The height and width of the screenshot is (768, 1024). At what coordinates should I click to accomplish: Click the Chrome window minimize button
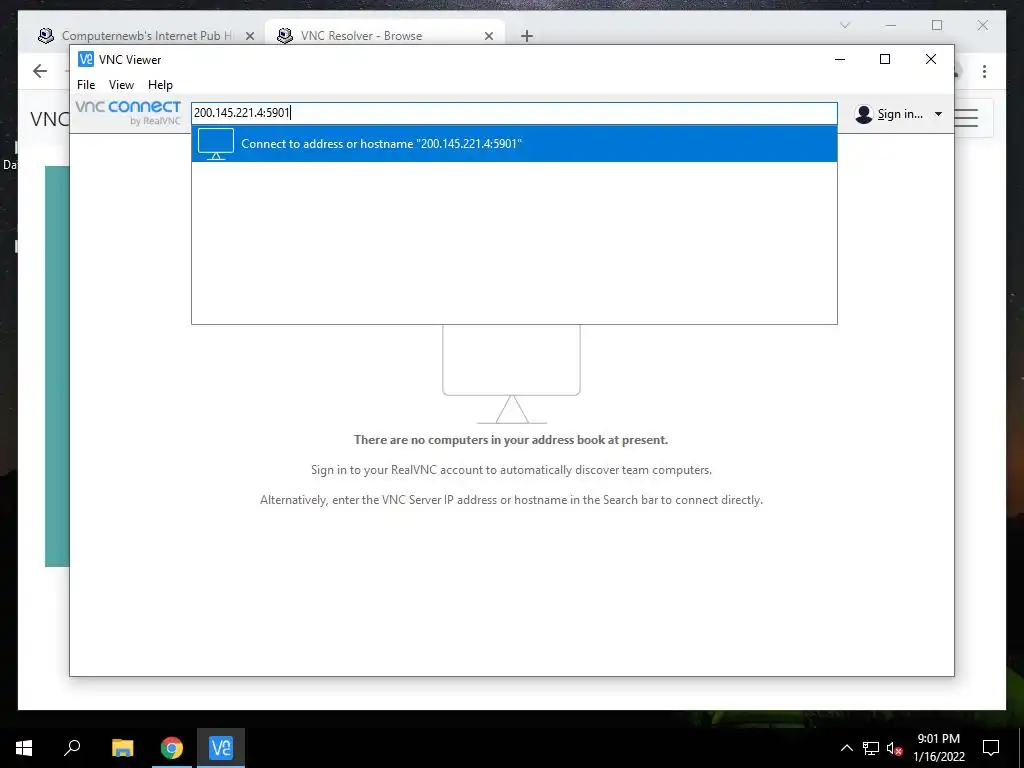coord(891,25)
